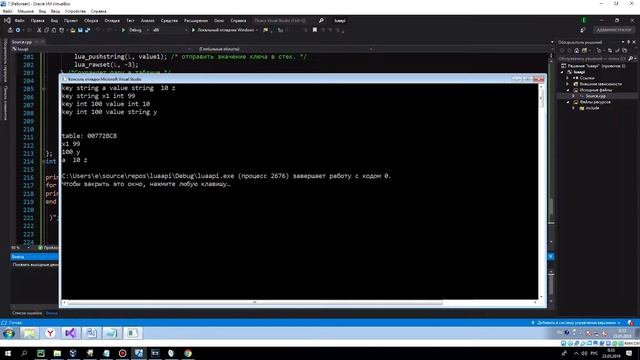Select Source.cpp in Solution Explorer
This screenshot has width=640, height=360.
click(596, 96)
